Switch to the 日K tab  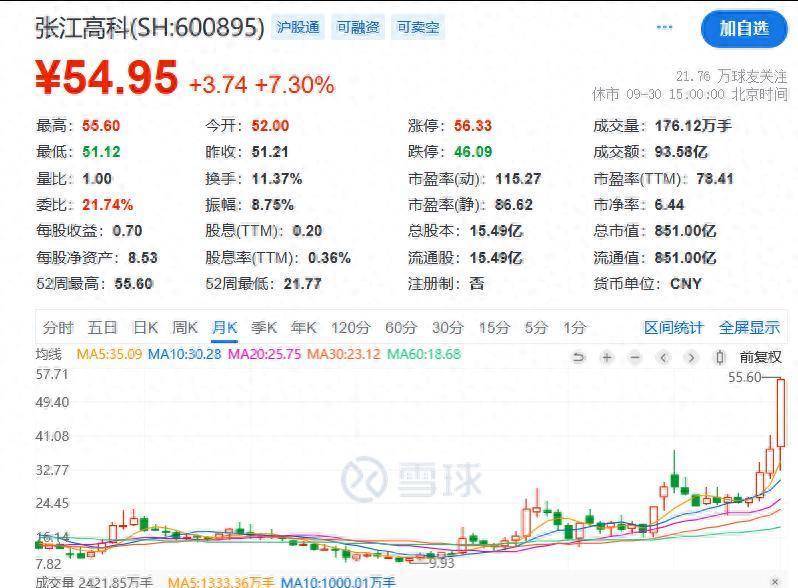(x=146, y=327)
